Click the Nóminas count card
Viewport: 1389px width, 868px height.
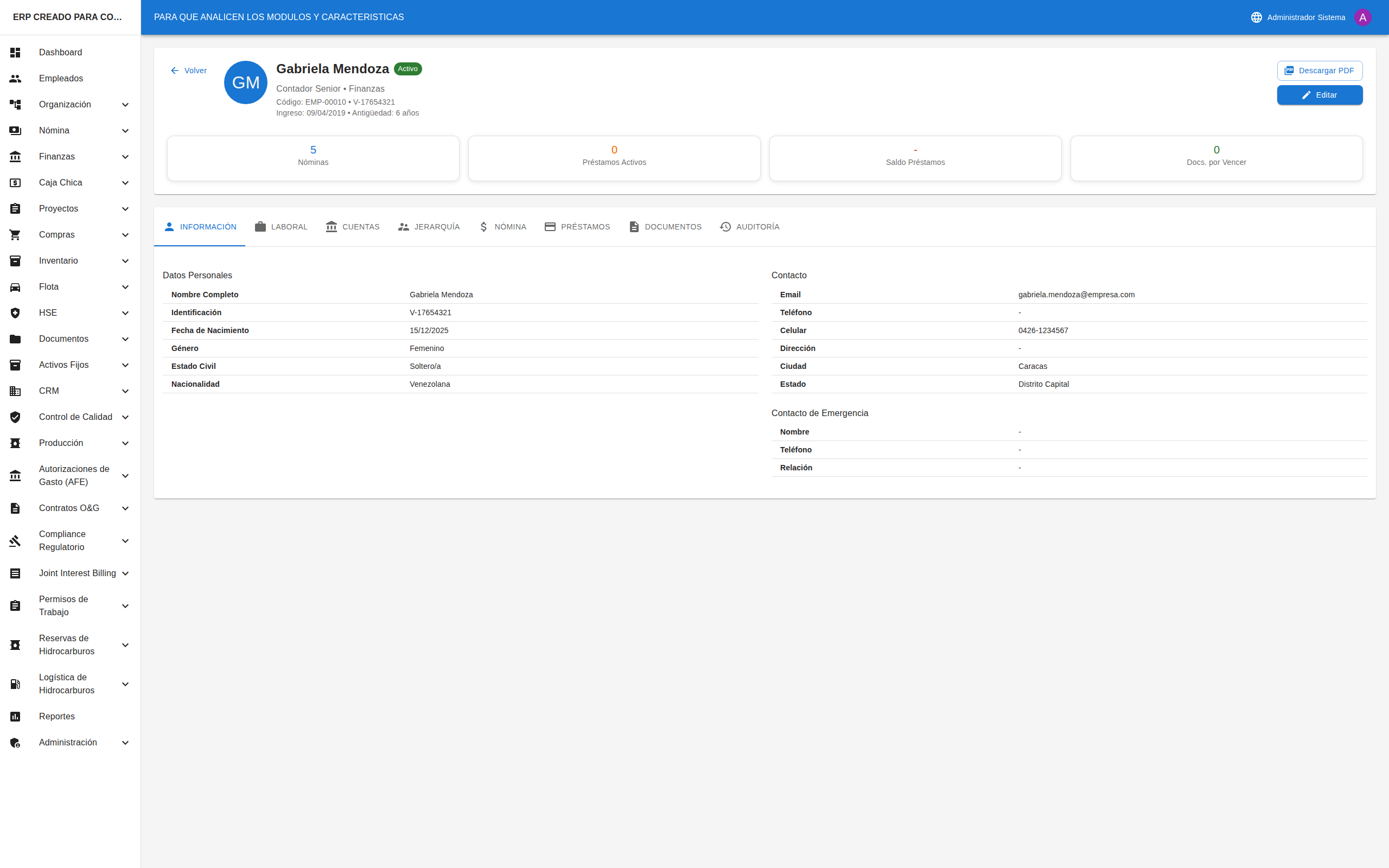click(x=313, y=158)
